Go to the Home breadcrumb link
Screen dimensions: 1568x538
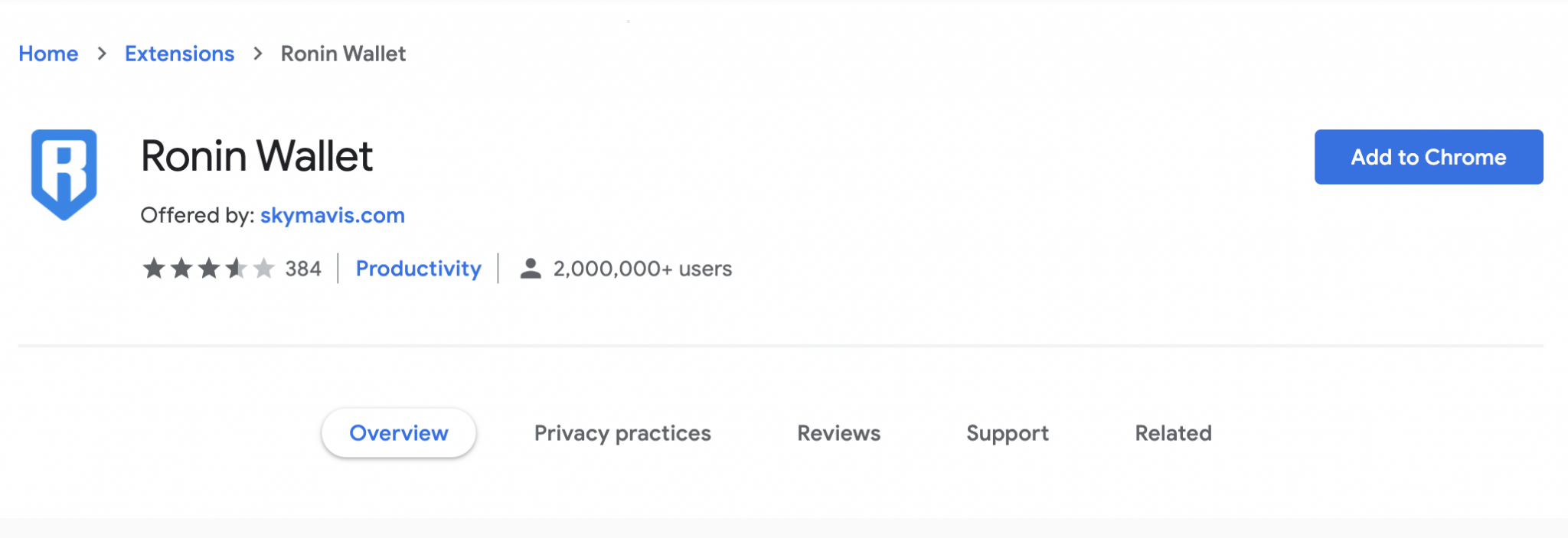48,54
